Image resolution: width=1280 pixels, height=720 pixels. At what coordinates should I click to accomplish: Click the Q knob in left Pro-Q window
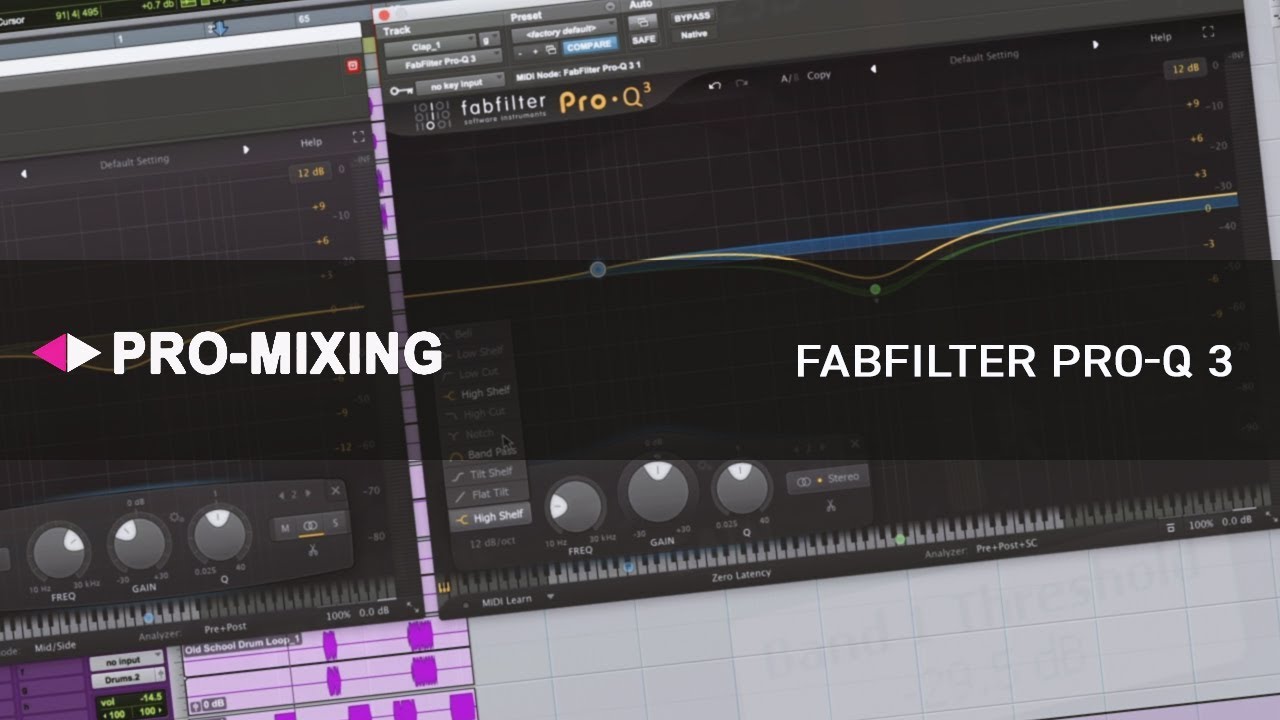(x=220, y=535)
